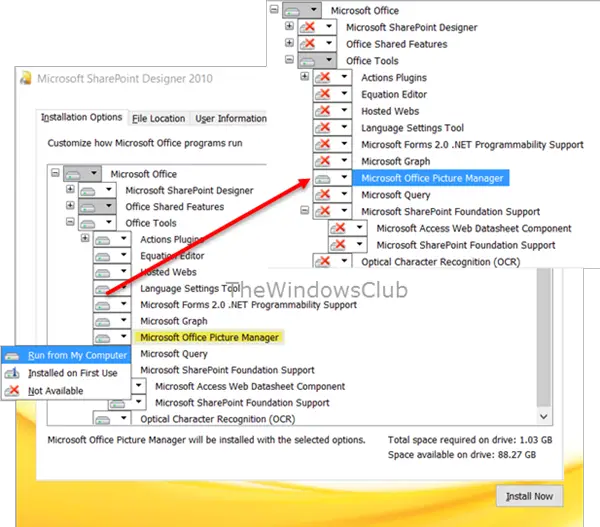Switch to the File Location tab
This screenshot has height=527, width=600.
[158, 119]
